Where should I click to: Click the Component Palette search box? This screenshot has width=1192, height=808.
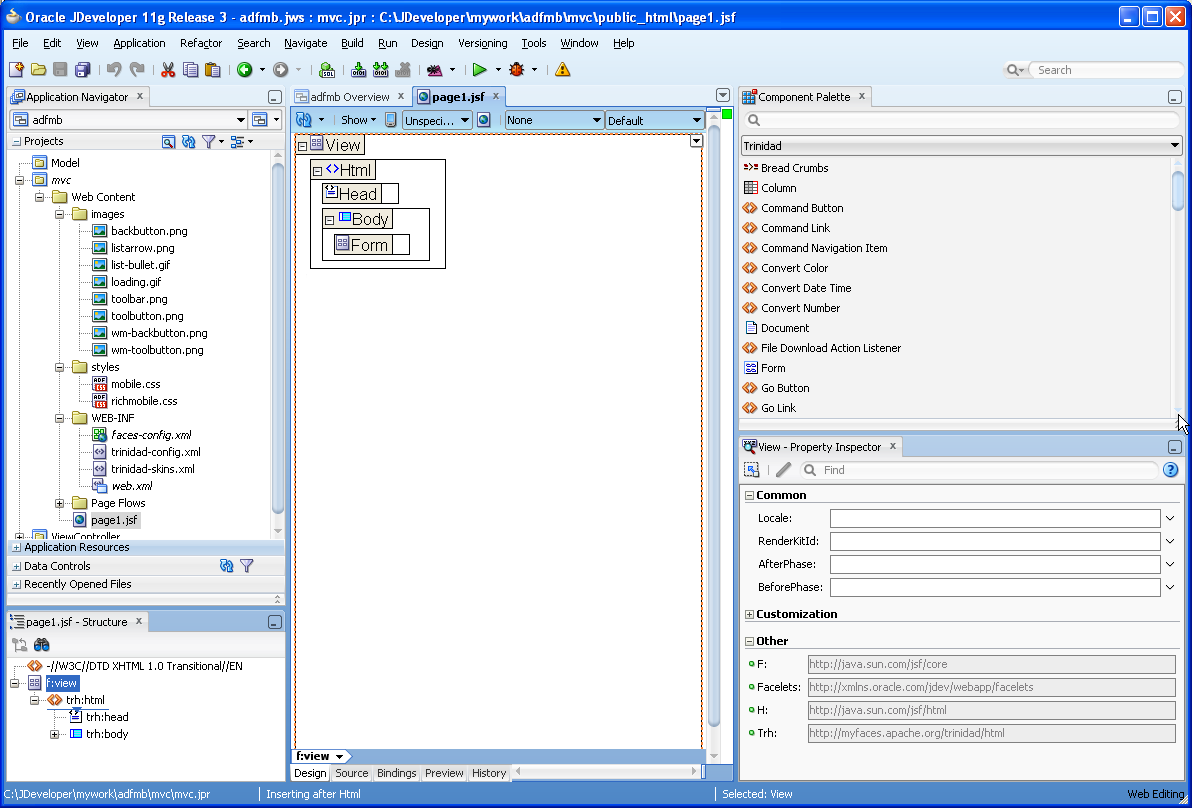coord(962,120)
